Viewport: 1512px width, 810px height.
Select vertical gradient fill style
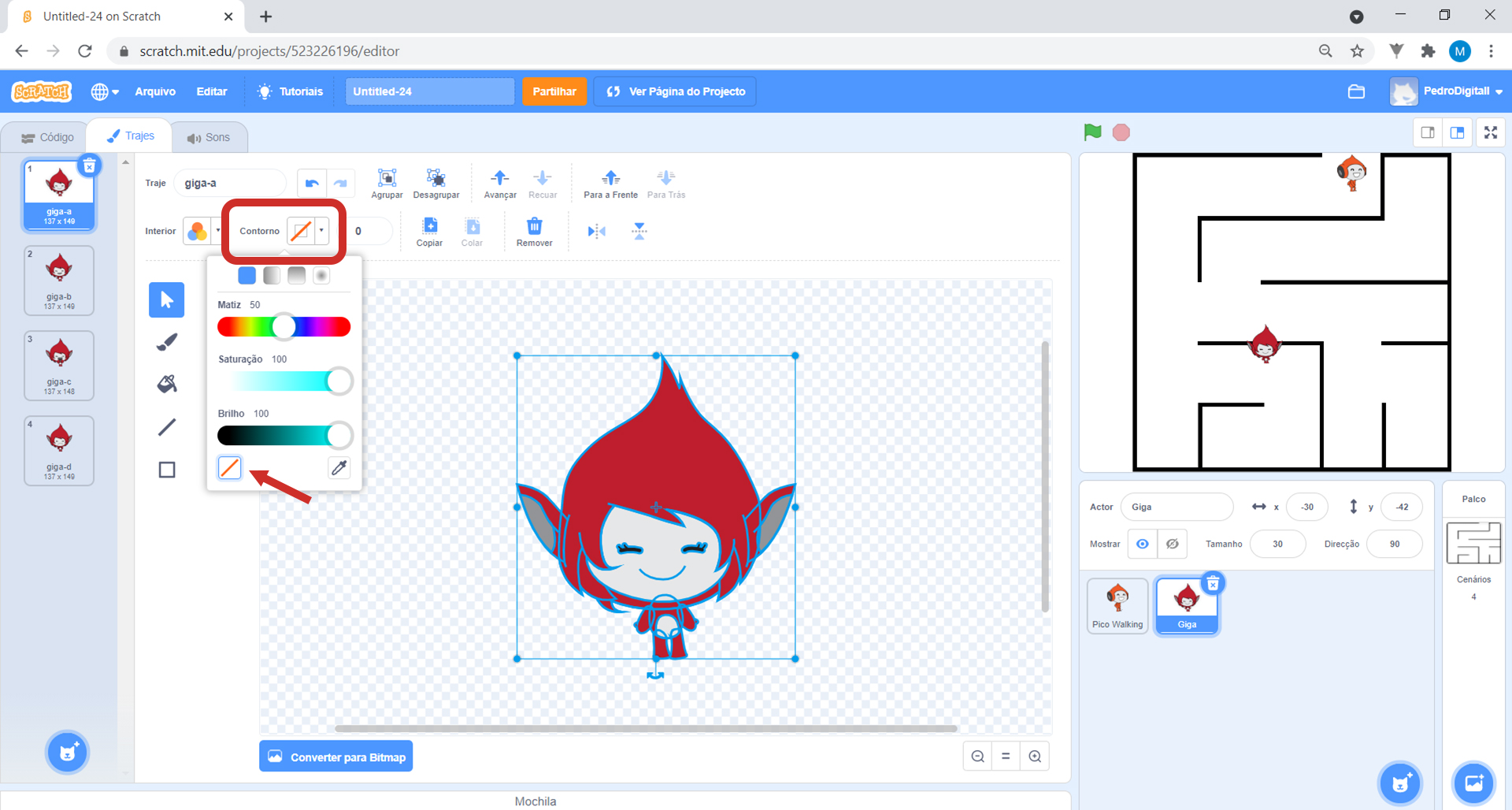click(x=296, y=275)
